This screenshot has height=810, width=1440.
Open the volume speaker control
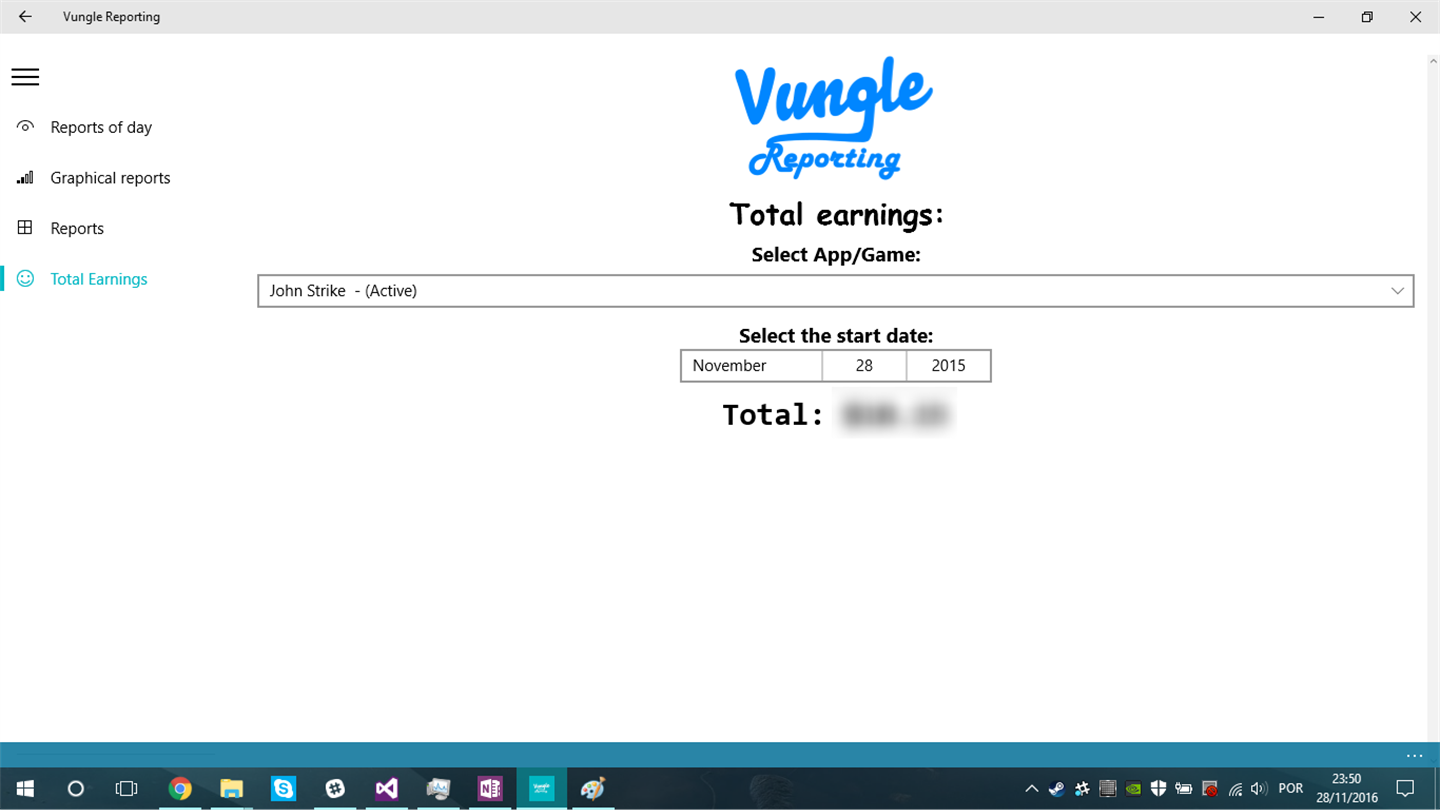[x=1259, y=789]
